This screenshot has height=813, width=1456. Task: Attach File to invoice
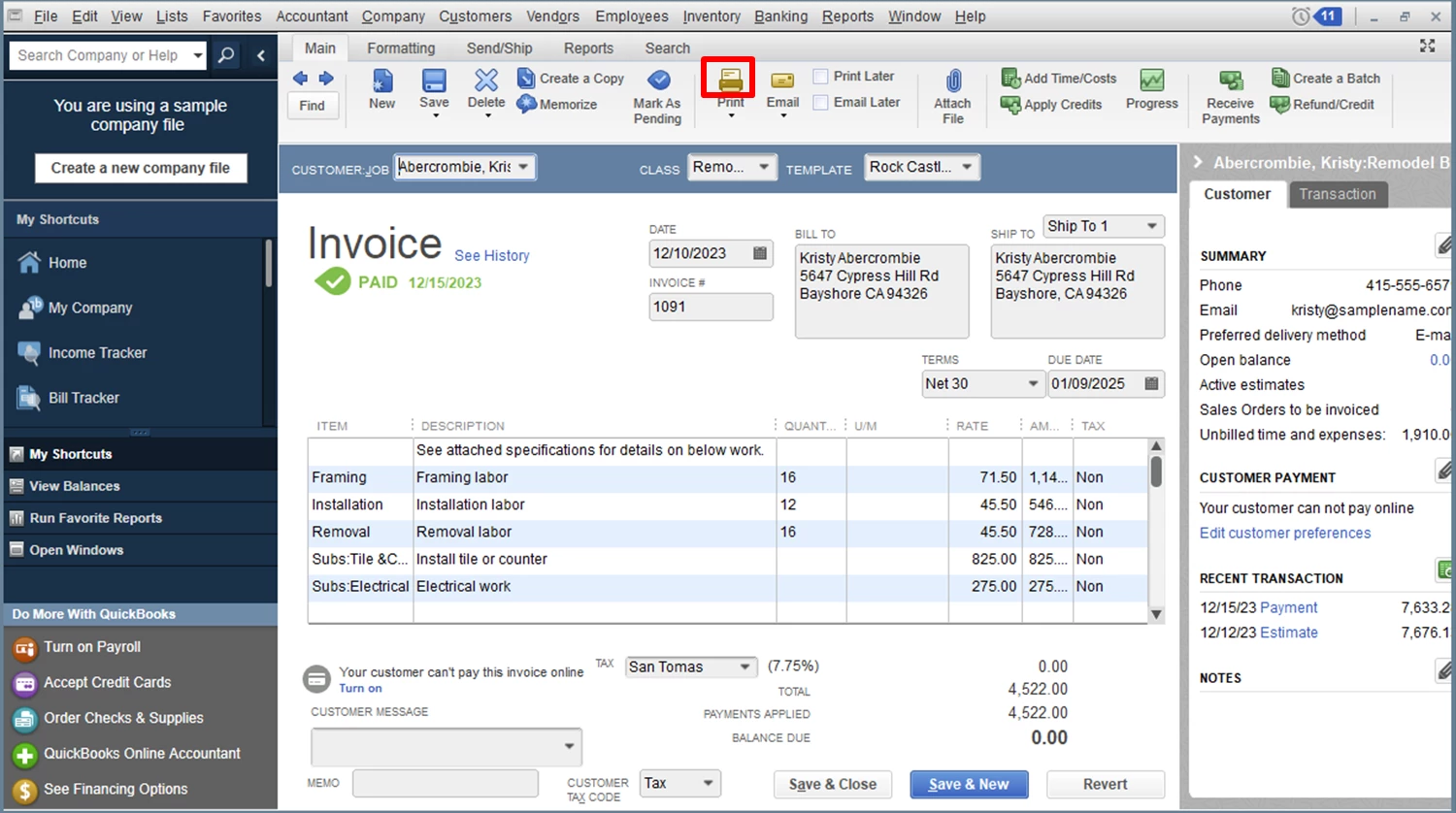coord(953,97)
